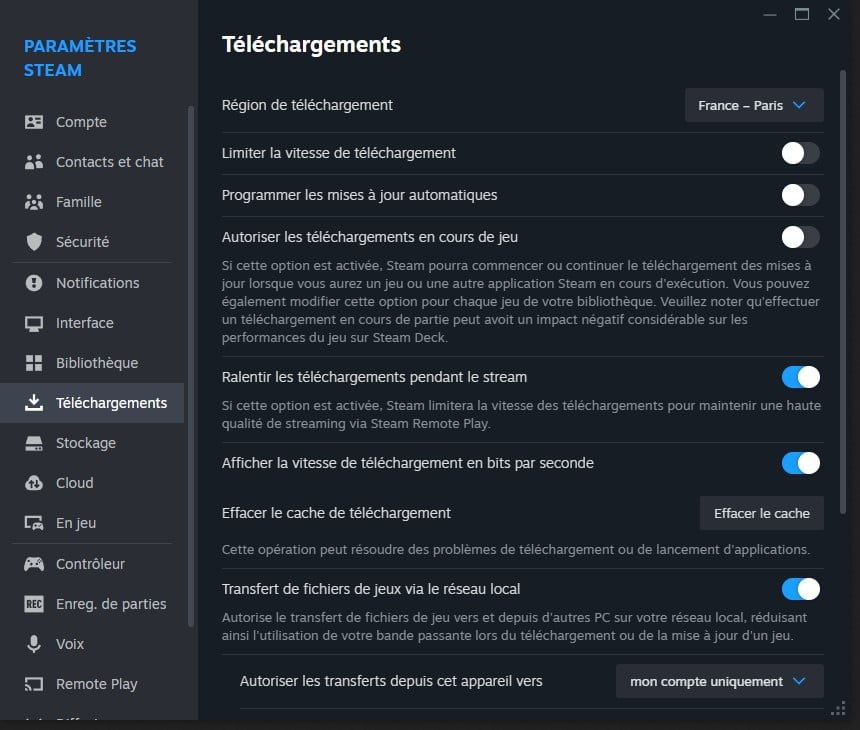This screenshot has height=730, width=860.
Task: Expand the mon compte uniquement dropdown
Action: pyautogui.click(x=719, y=681)
